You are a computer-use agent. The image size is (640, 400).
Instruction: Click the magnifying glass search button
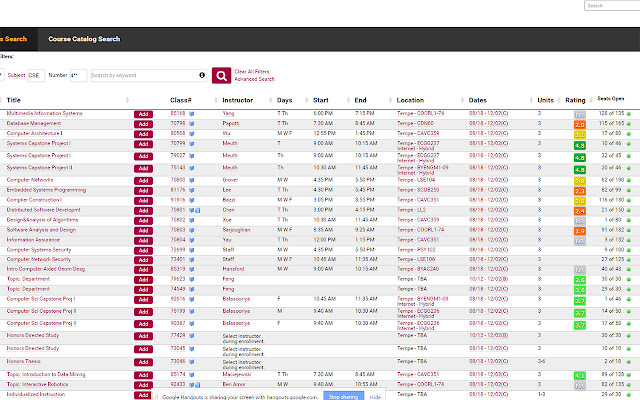pos(221,76)
